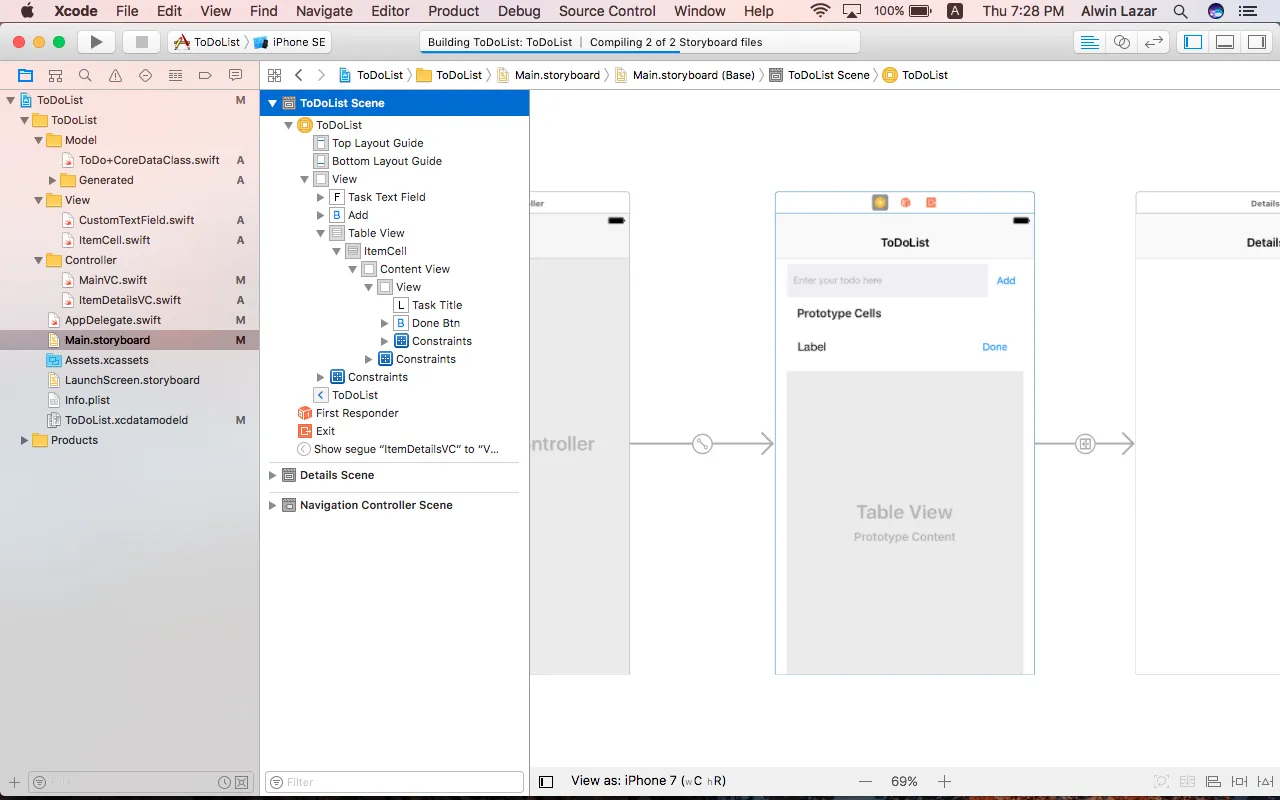Select the segue circle left of the ToDoList scene
Screen dimensions: 1280x800
[x=702, y=443]
